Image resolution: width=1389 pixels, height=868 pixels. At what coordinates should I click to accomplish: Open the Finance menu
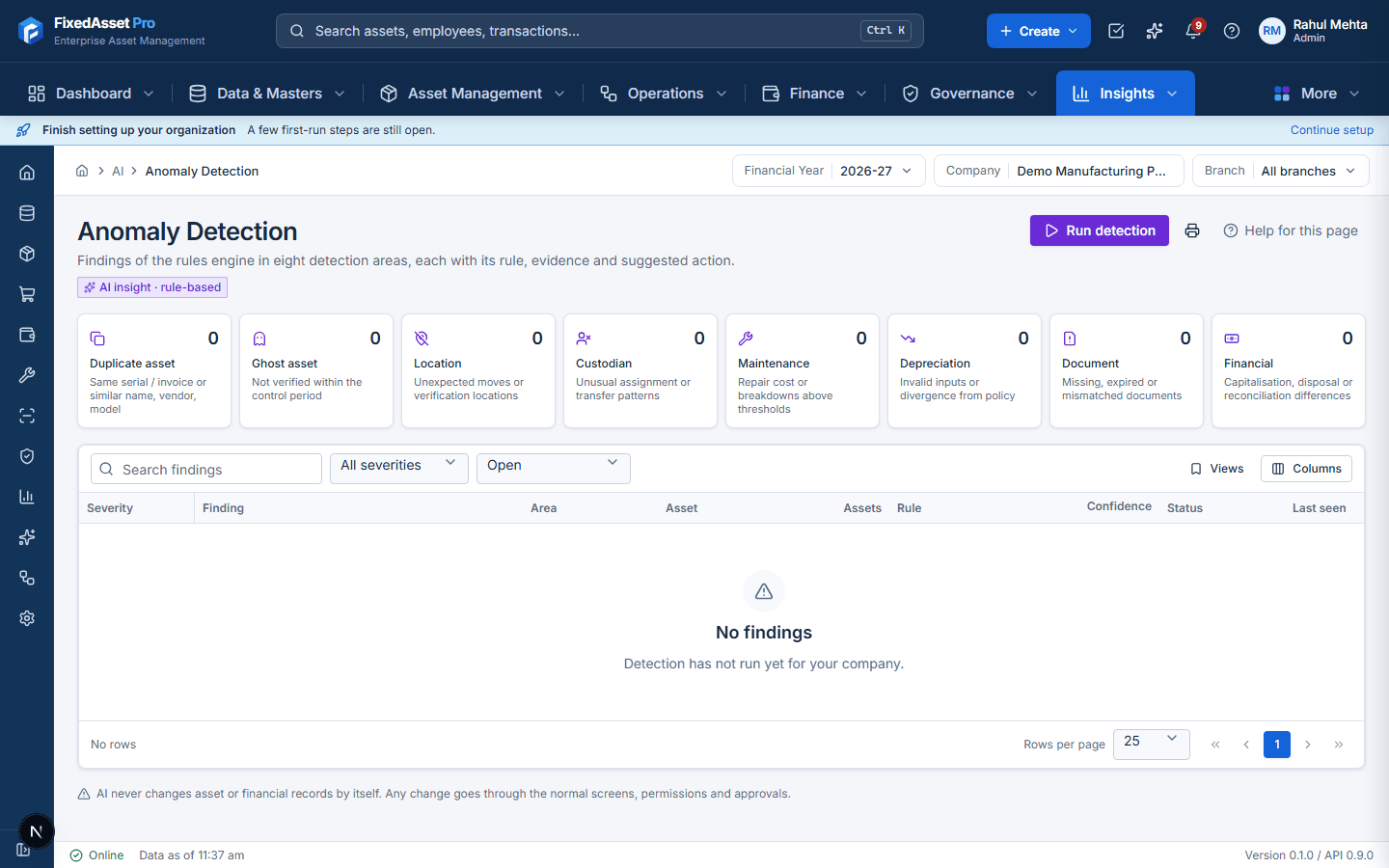coord(815,94)
